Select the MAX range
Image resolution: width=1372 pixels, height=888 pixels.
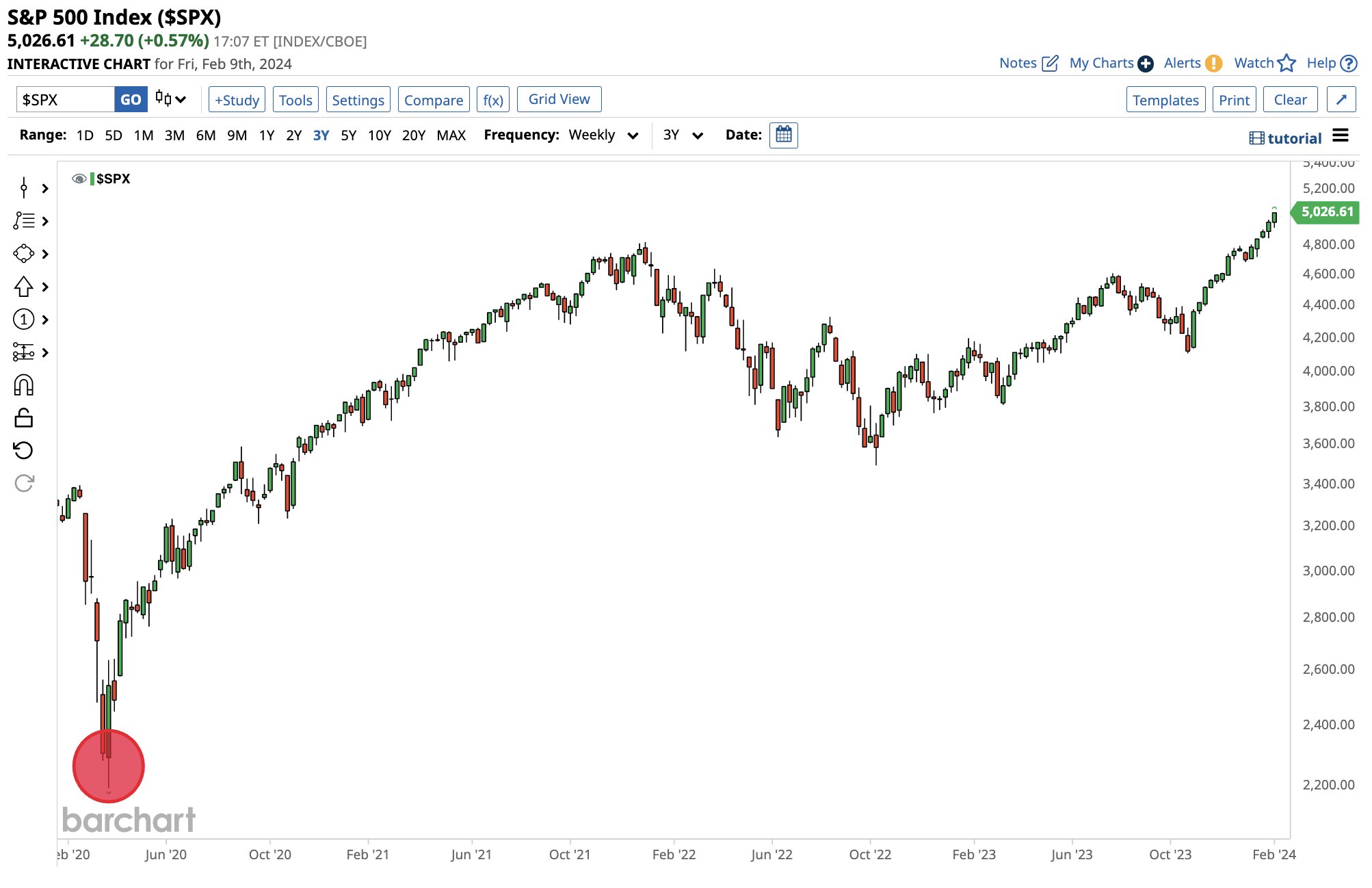coord(451,135)
